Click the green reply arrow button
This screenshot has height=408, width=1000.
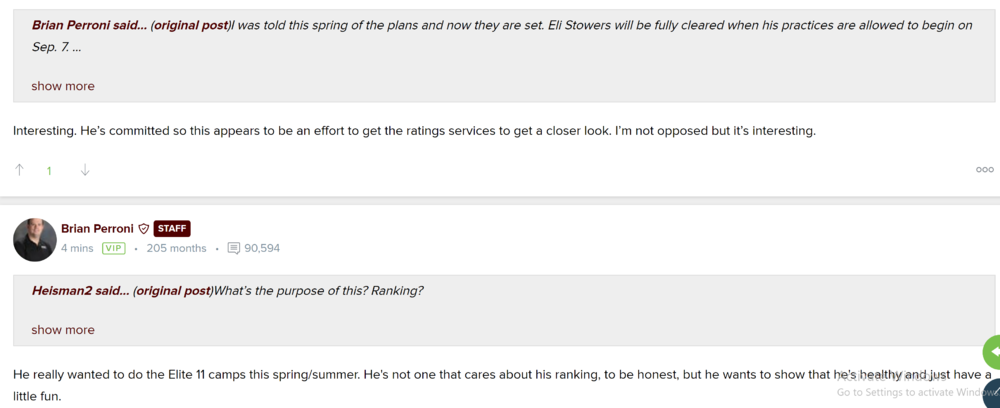[x=992, y=352]
